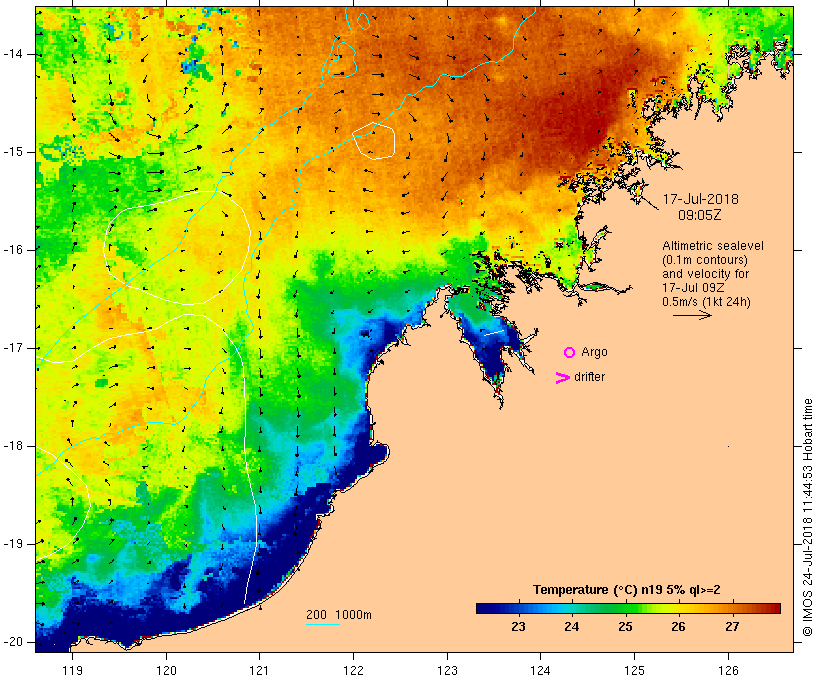Click the cyan isobath sample line under '200 1000m'

point(323,624)
